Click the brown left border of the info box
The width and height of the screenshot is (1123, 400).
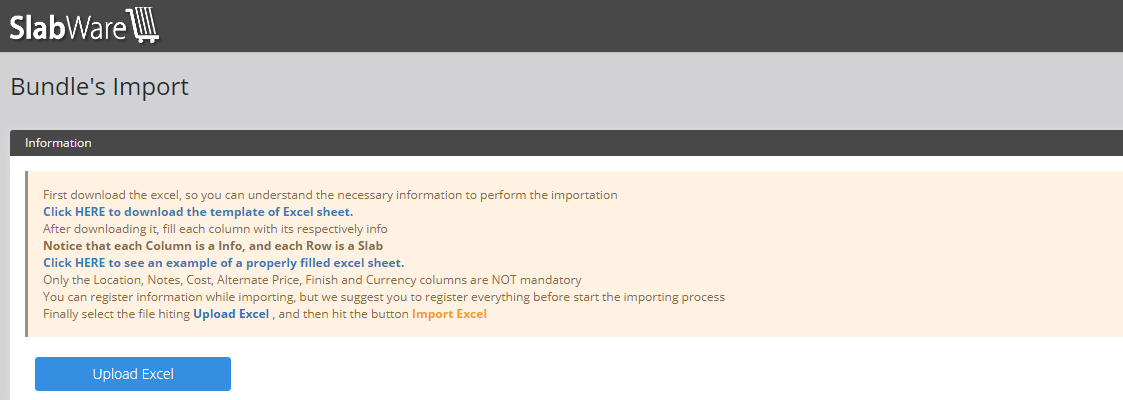point(27,254)
